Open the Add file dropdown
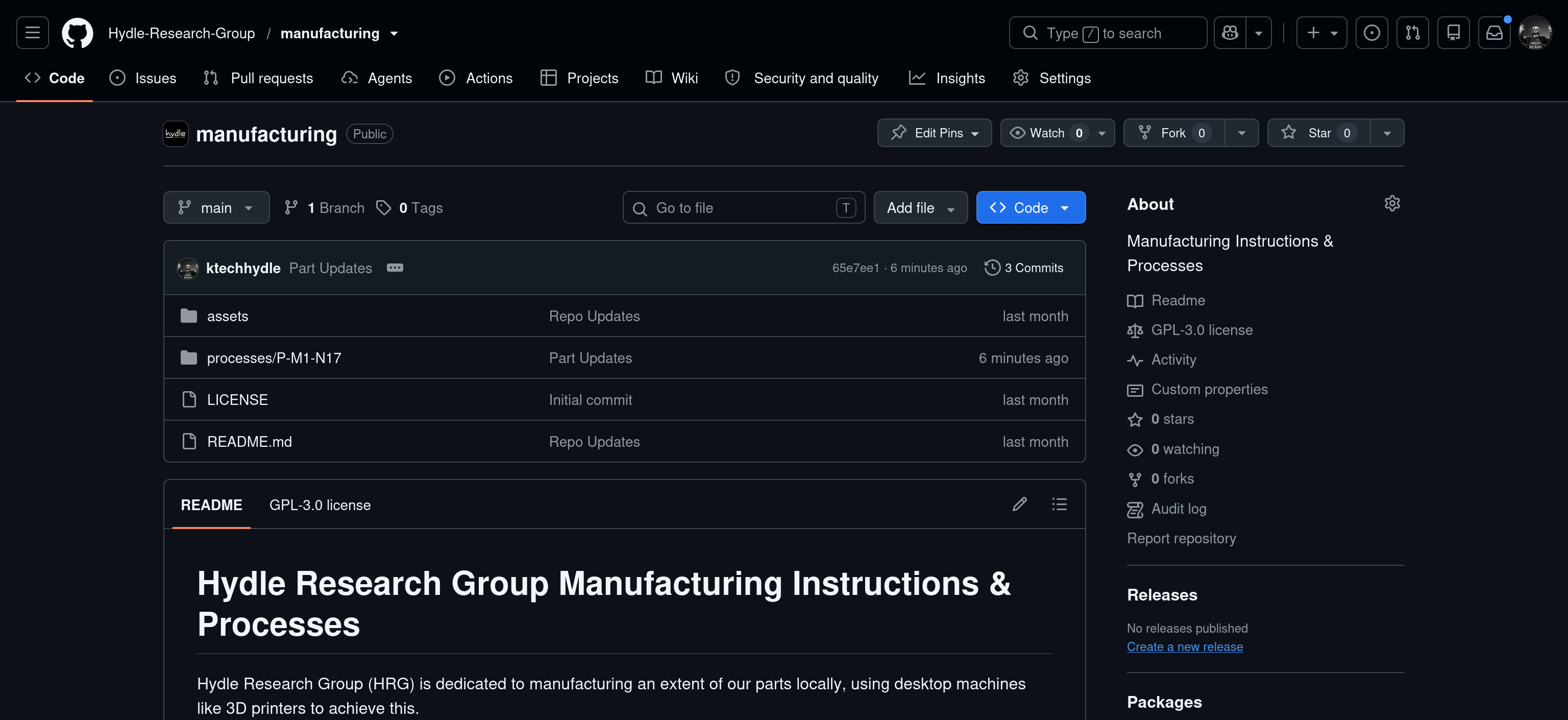Viewport: 1568px width, 720px height. (920, 207)
